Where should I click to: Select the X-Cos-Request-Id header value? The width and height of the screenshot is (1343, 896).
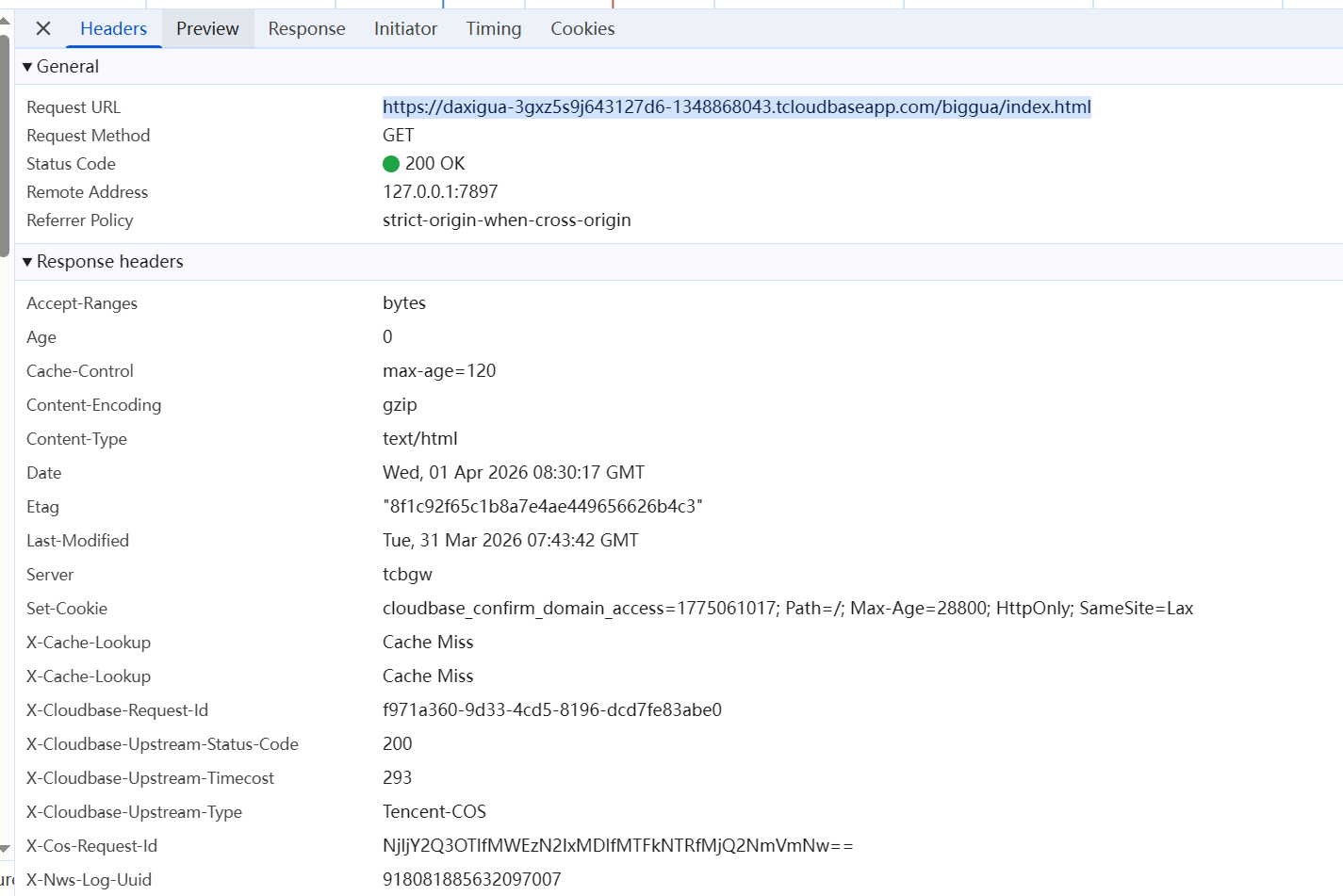click(617, 846)
